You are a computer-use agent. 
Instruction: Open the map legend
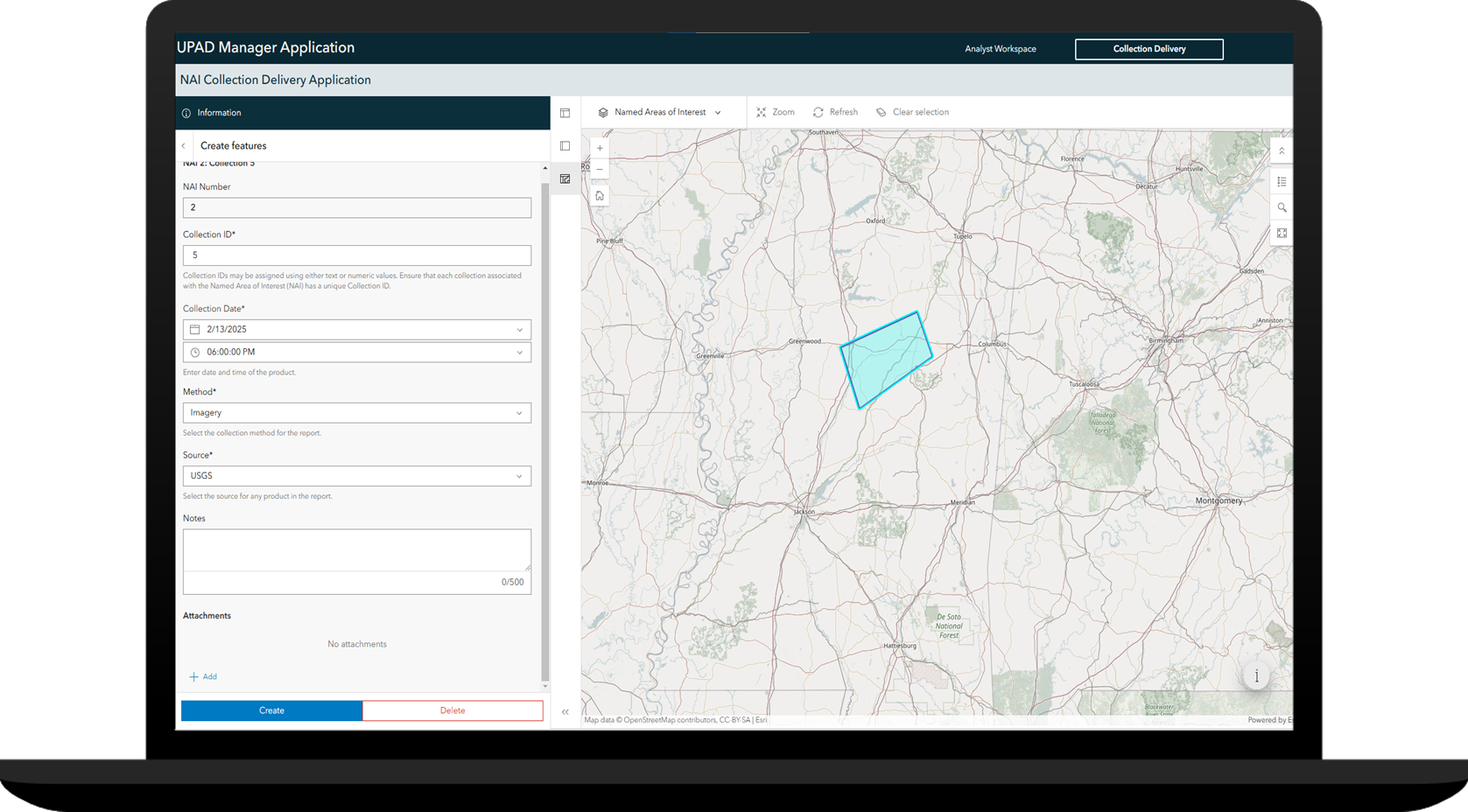(1282, 181)
